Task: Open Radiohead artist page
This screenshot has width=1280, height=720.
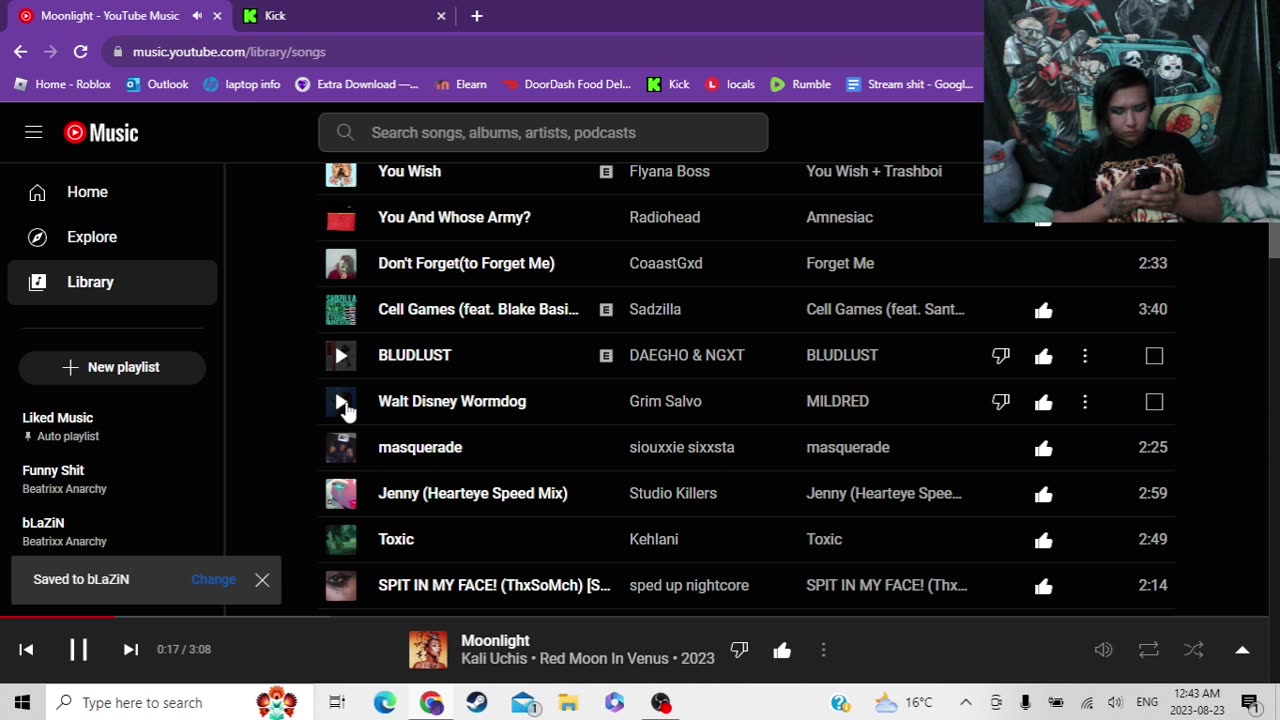Action: coord(664,217)
